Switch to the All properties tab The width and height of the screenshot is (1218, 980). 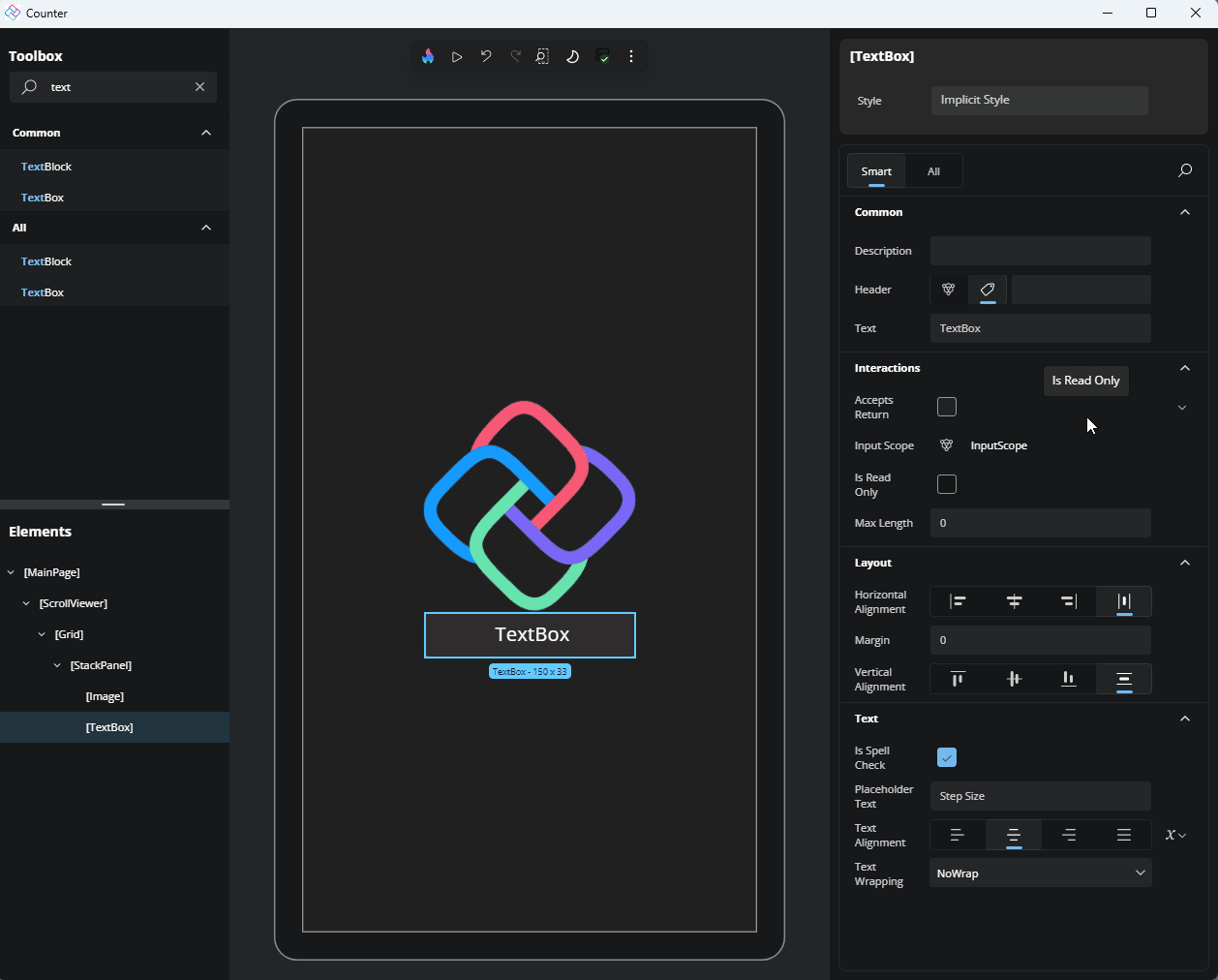point(933,171)
